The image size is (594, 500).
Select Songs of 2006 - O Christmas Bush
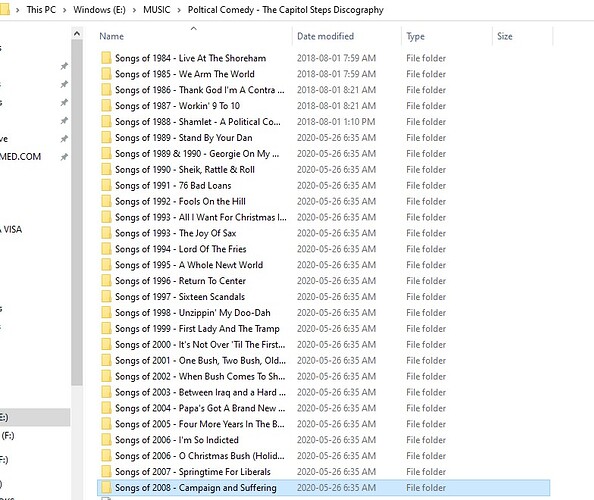(x=200, y=456)
